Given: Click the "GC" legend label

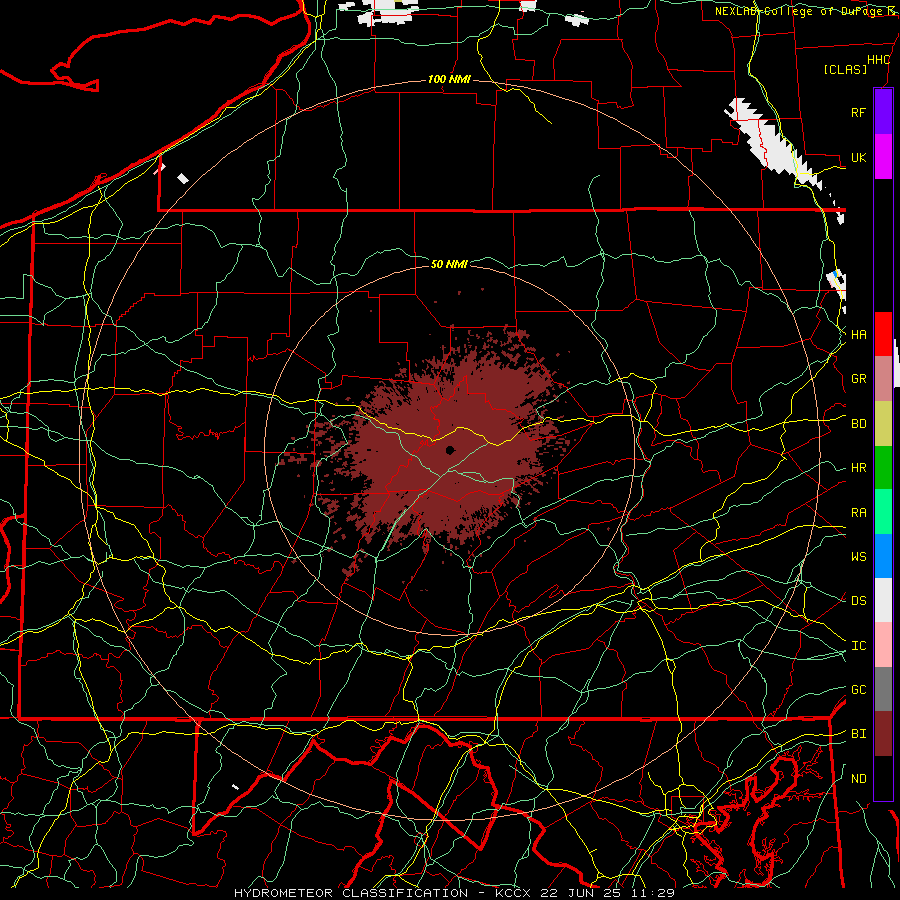Looking at the screenshot, I should click(x=858, y=690).
